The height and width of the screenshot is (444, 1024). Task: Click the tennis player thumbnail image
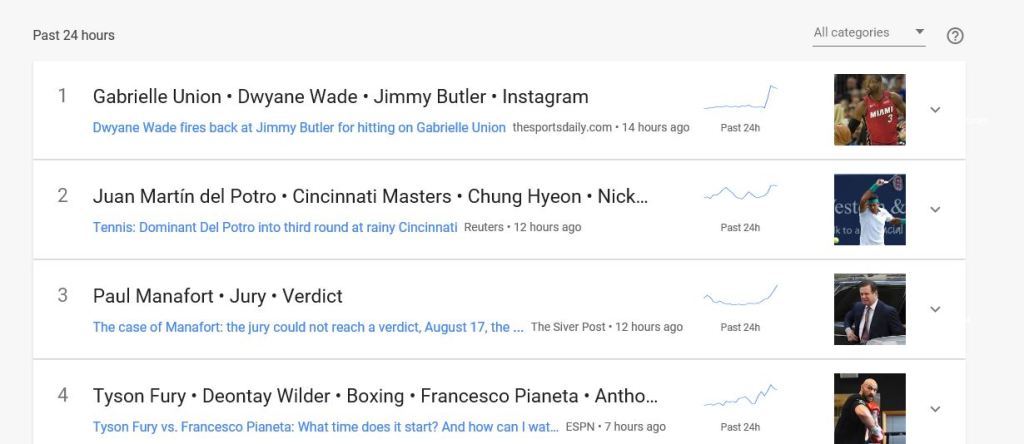tap(869, 210)
